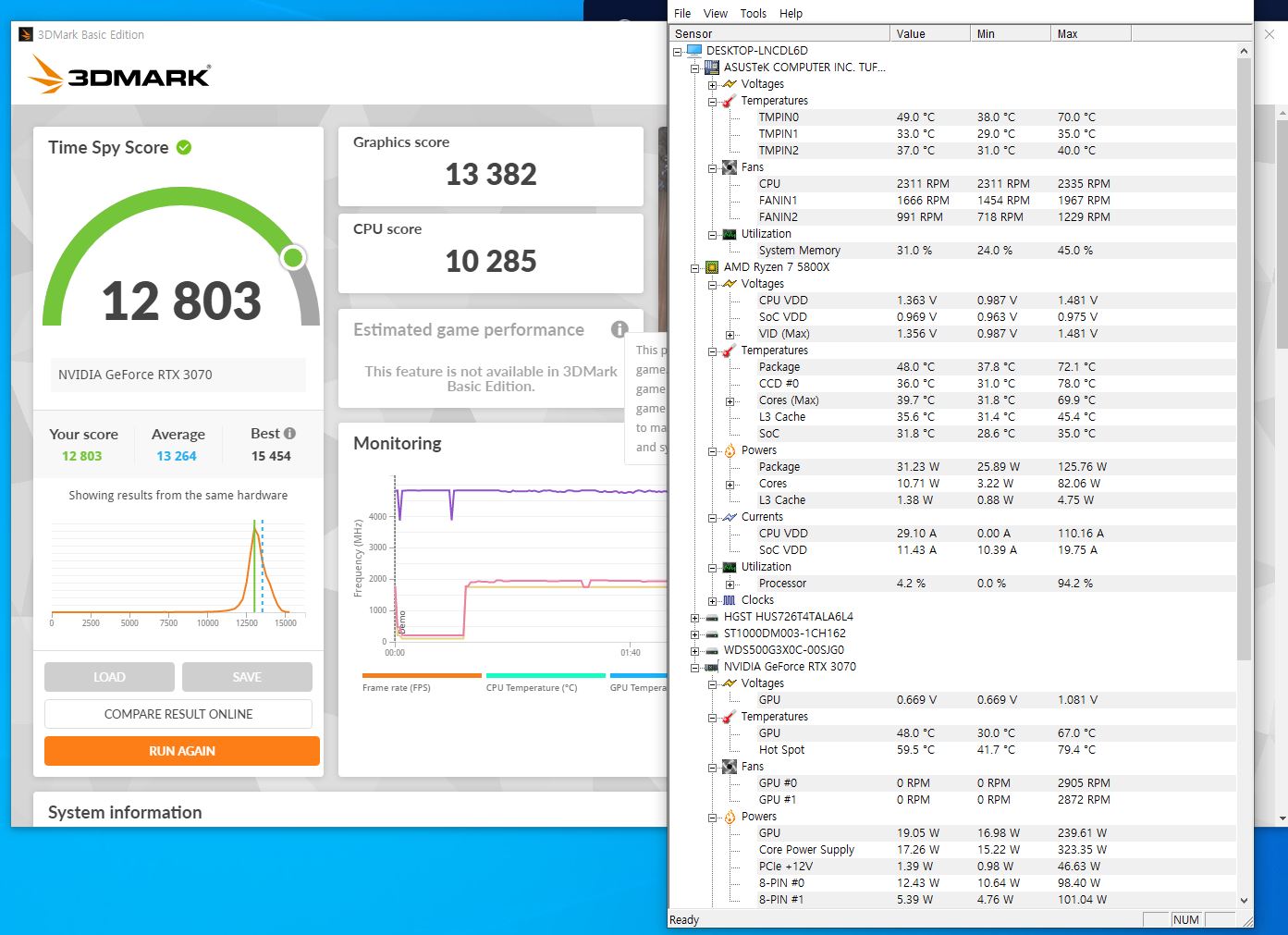The width and height of the screenshot is (1288, 935).
Task: Click the Sensor column header
Action: coord(779,33)
